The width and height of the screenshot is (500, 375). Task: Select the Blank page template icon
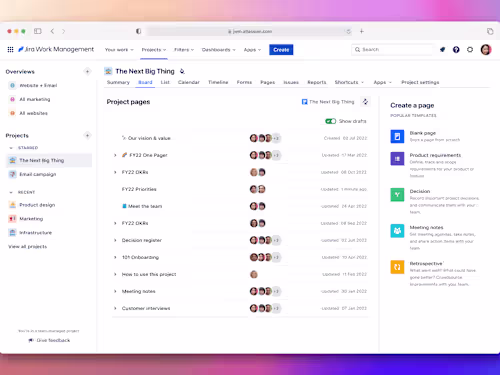coord(397,136)
